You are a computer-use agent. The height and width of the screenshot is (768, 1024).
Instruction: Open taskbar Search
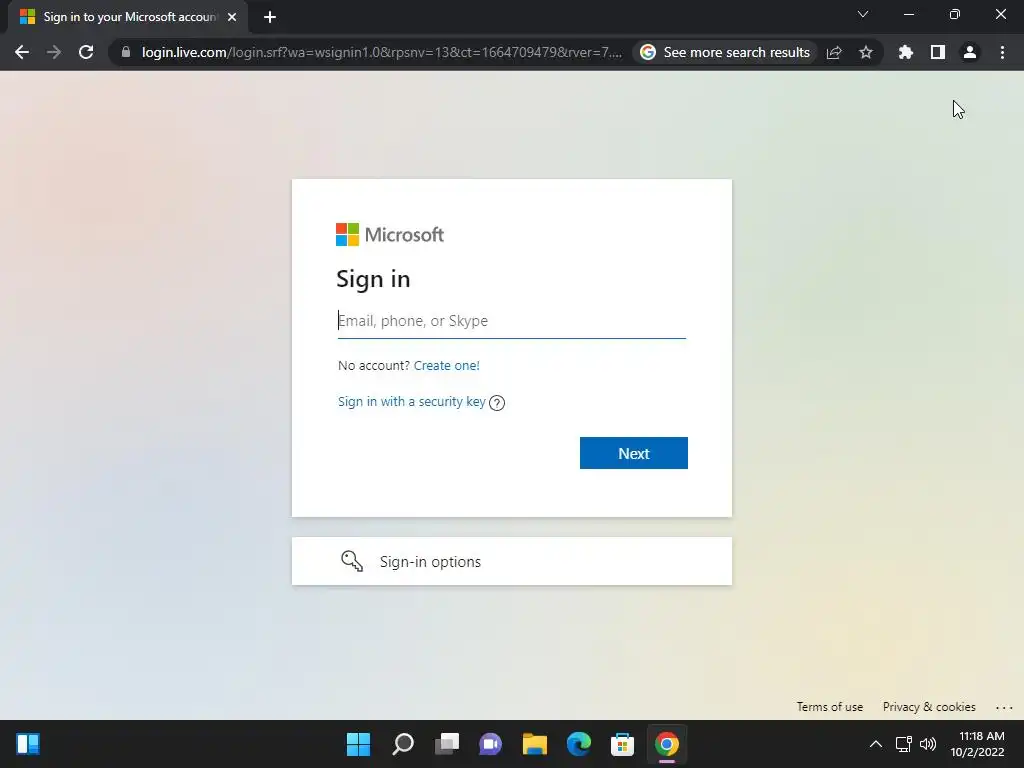pos(403,744)
